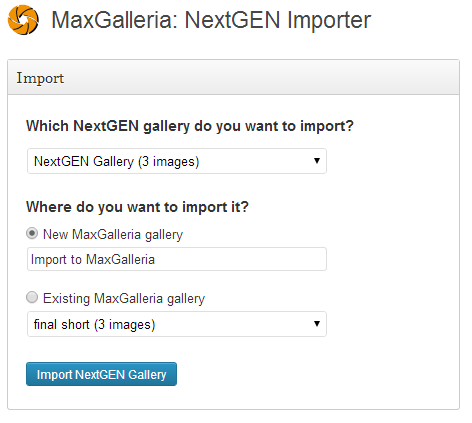Viewport: 472px width, 423px height.
Task: Click the arrow on final short select box
Action: pos(317,324)
